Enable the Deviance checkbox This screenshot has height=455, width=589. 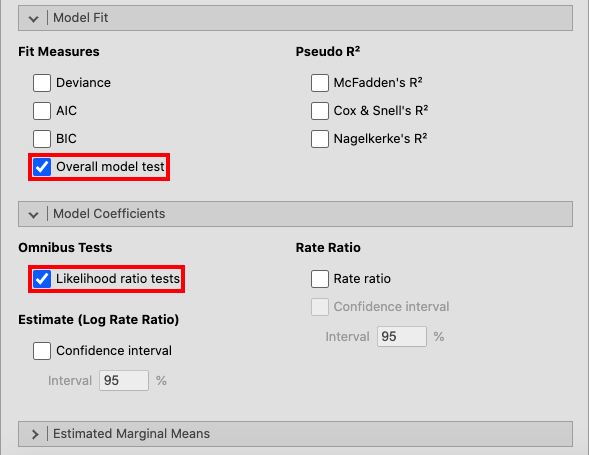click(x=42, y=83)
